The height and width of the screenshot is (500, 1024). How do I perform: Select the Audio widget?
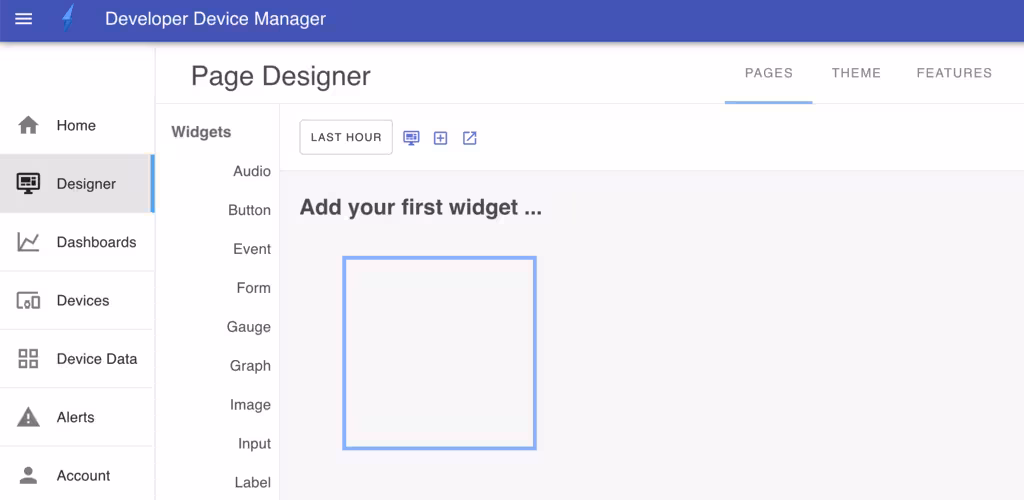[x=251, y=171]
